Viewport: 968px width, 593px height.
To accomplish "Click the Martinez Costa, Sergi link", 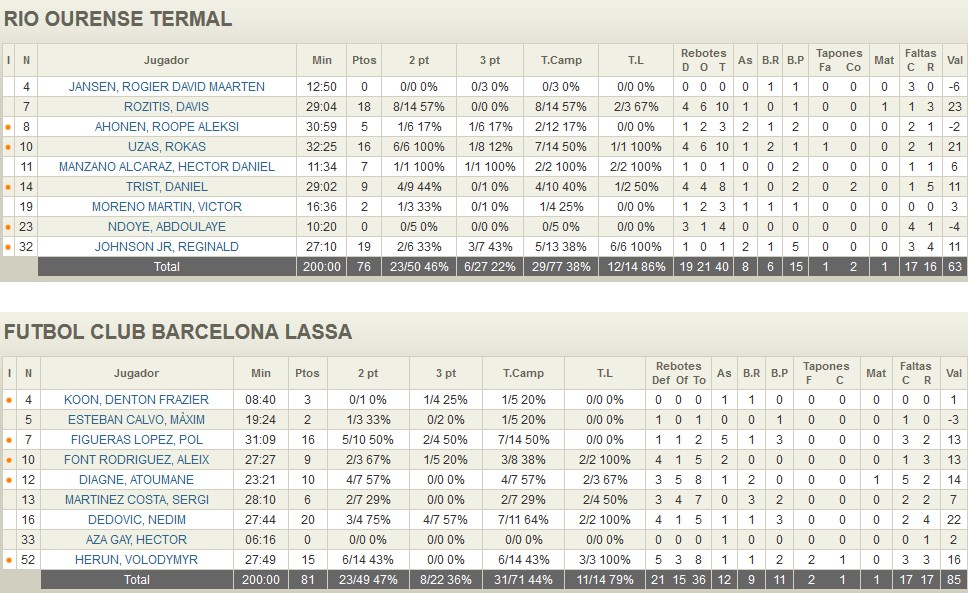I will tap(135, 500).
